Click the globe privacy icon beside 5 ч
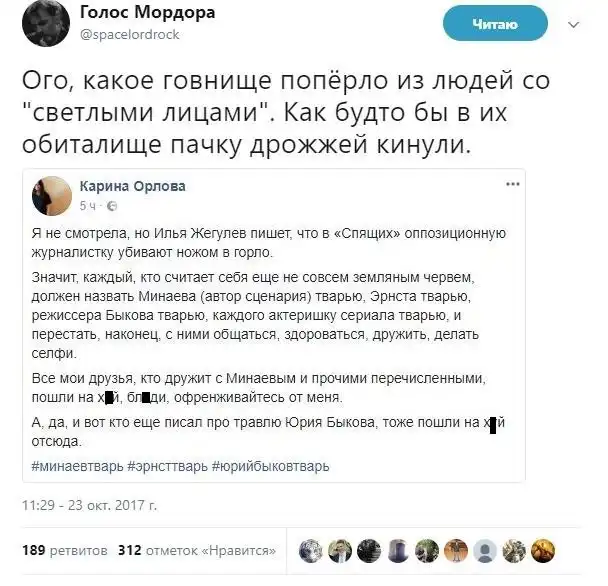Viewport: 608px width, 586px height. tap(112, 206)
